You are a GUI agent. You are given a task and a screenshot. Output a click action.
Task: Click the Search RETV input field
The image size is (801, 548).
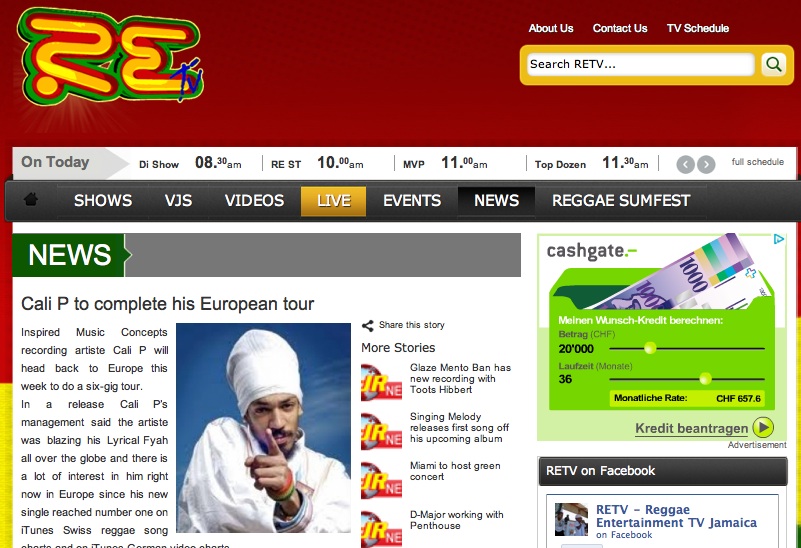[641, 64]
